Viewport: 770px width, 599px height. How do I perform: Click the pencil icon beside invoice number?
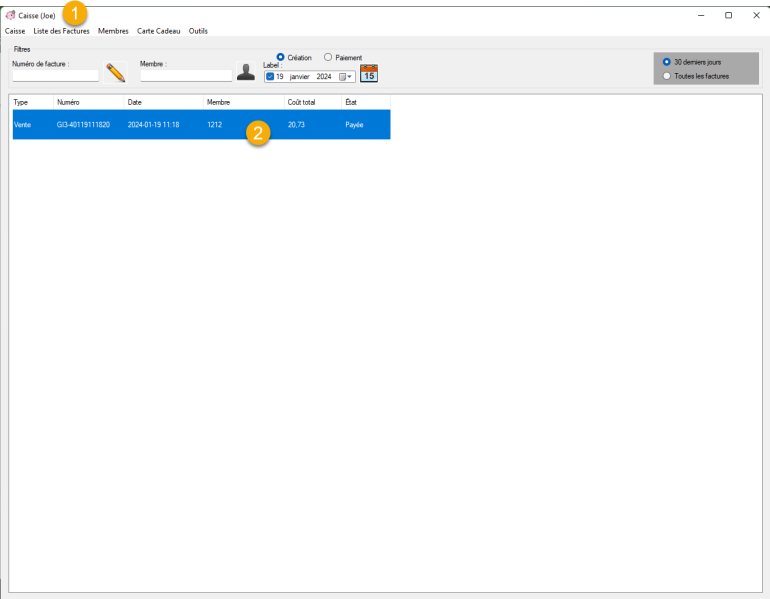coord(115,73)
